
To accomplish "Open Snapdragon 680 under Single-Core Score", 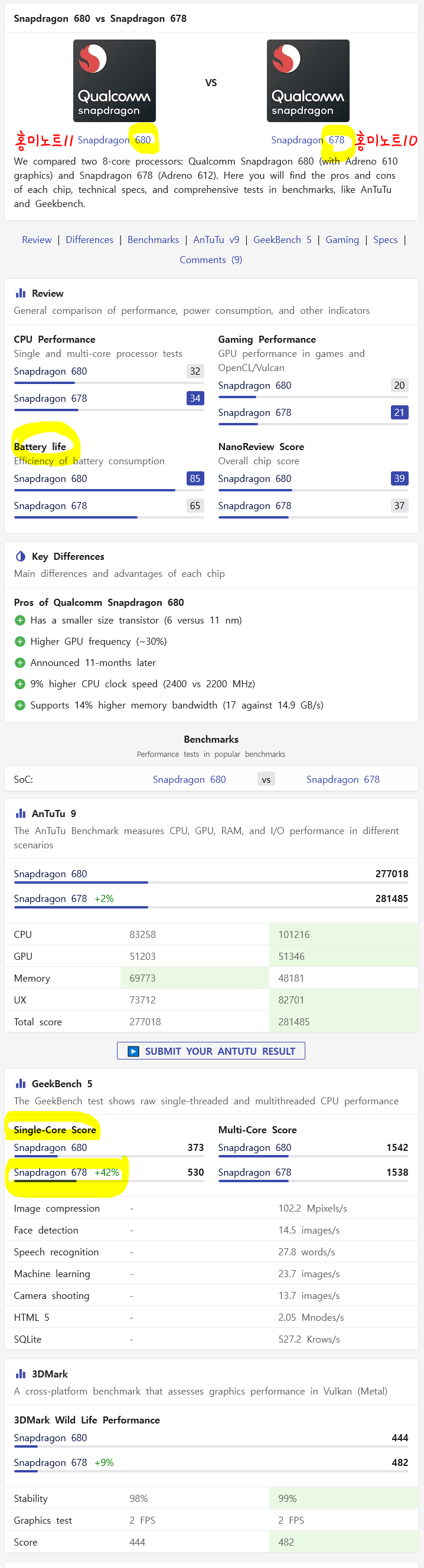I will 51,1148.
